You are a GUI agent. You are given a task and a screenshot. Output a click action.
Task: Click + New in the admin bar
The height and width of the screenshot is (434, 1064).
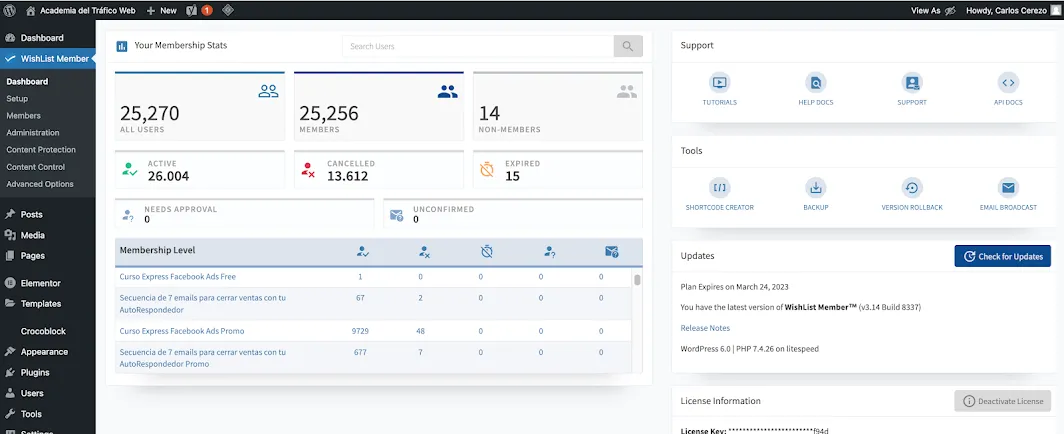[162, 10]
